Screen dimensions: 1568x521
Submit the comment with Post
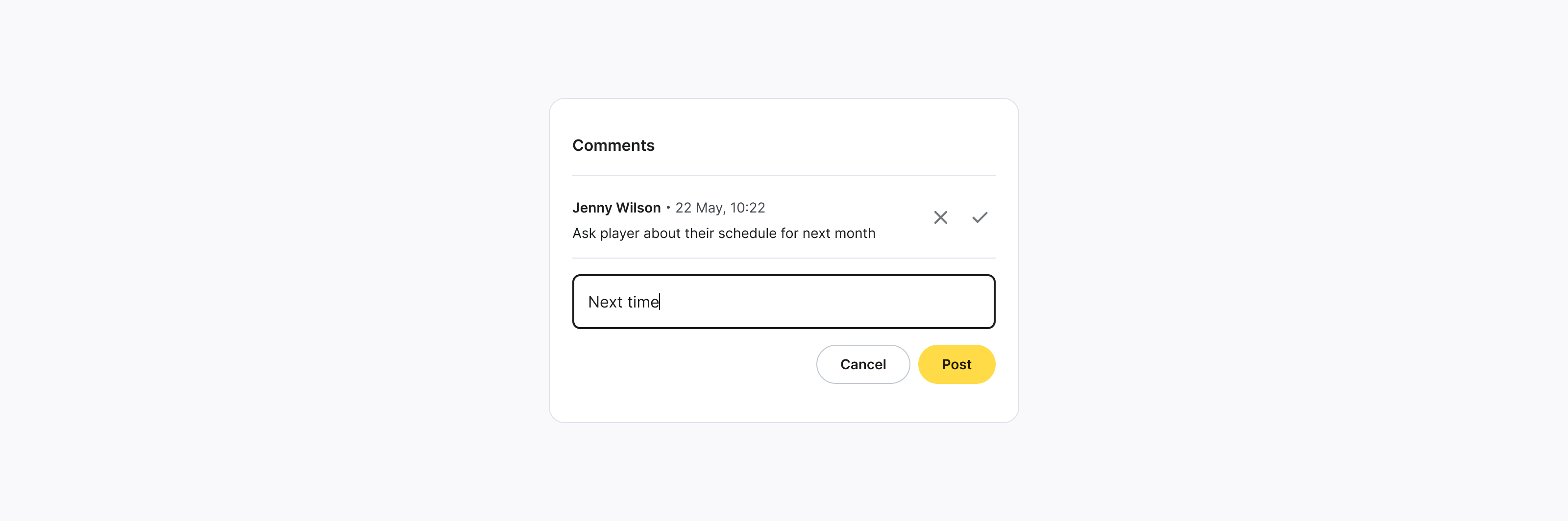pyautogui.click(x=956, y=364)
